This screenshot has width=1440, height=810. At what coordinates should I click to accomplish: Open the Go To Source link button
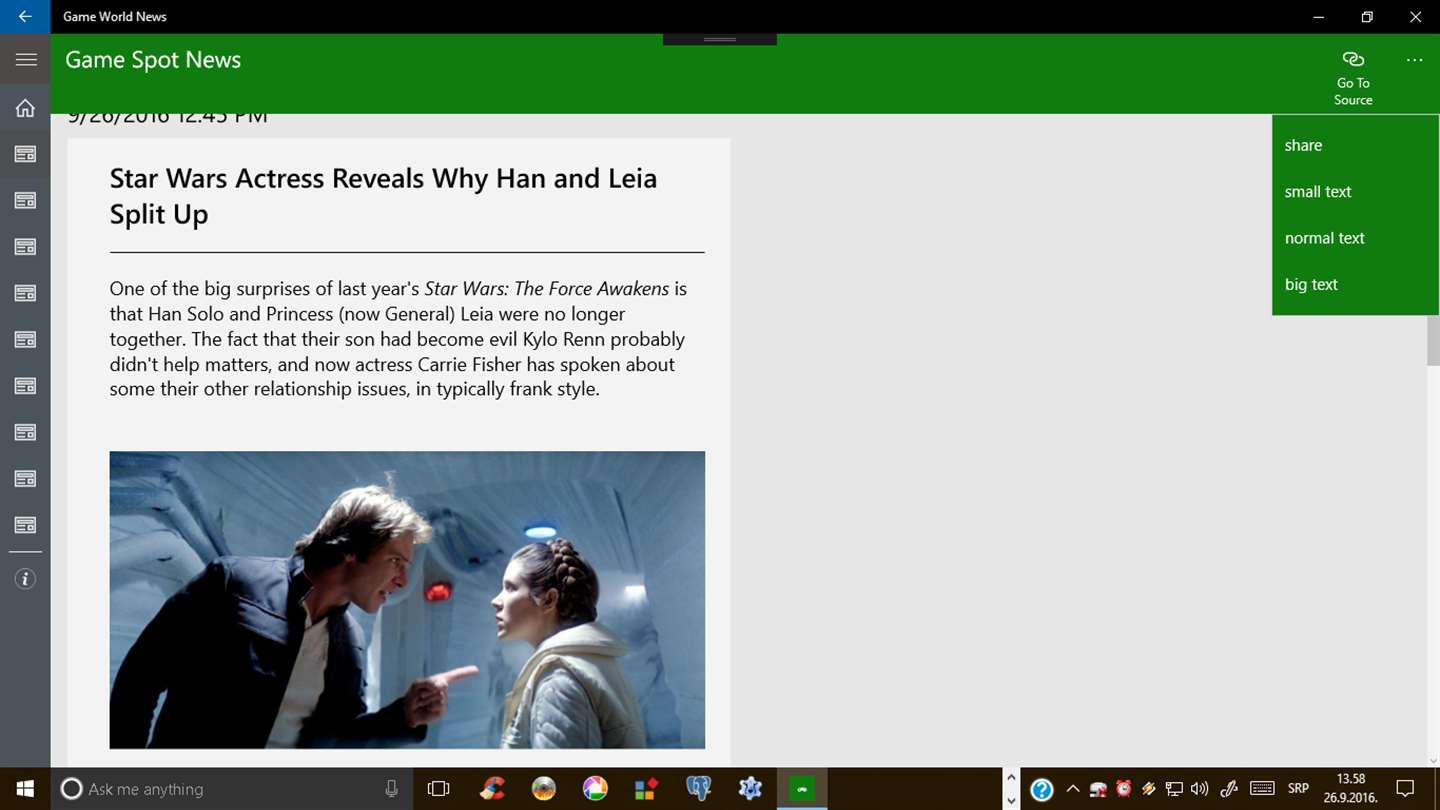(1353, 77)
